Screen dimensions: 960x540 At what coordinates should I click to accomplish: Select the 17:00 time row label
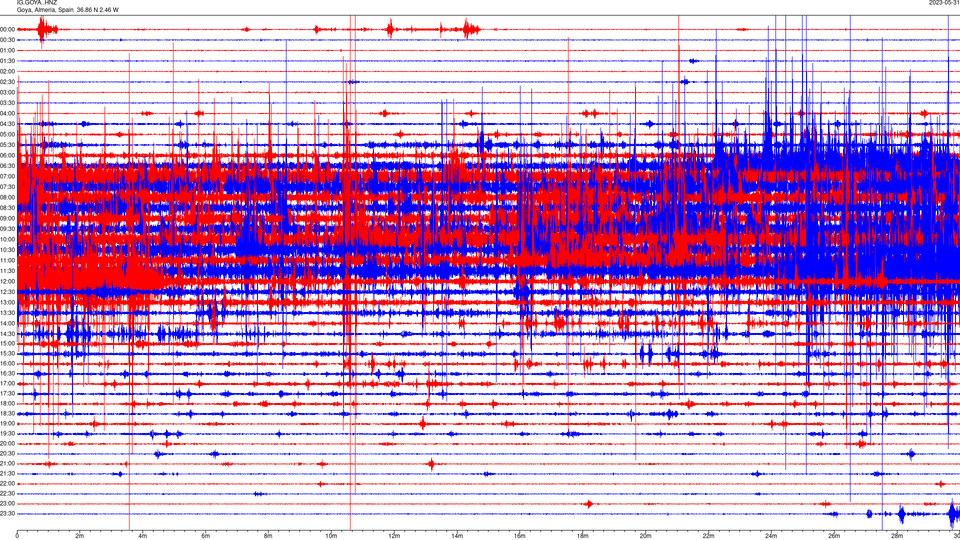point(7,384)
